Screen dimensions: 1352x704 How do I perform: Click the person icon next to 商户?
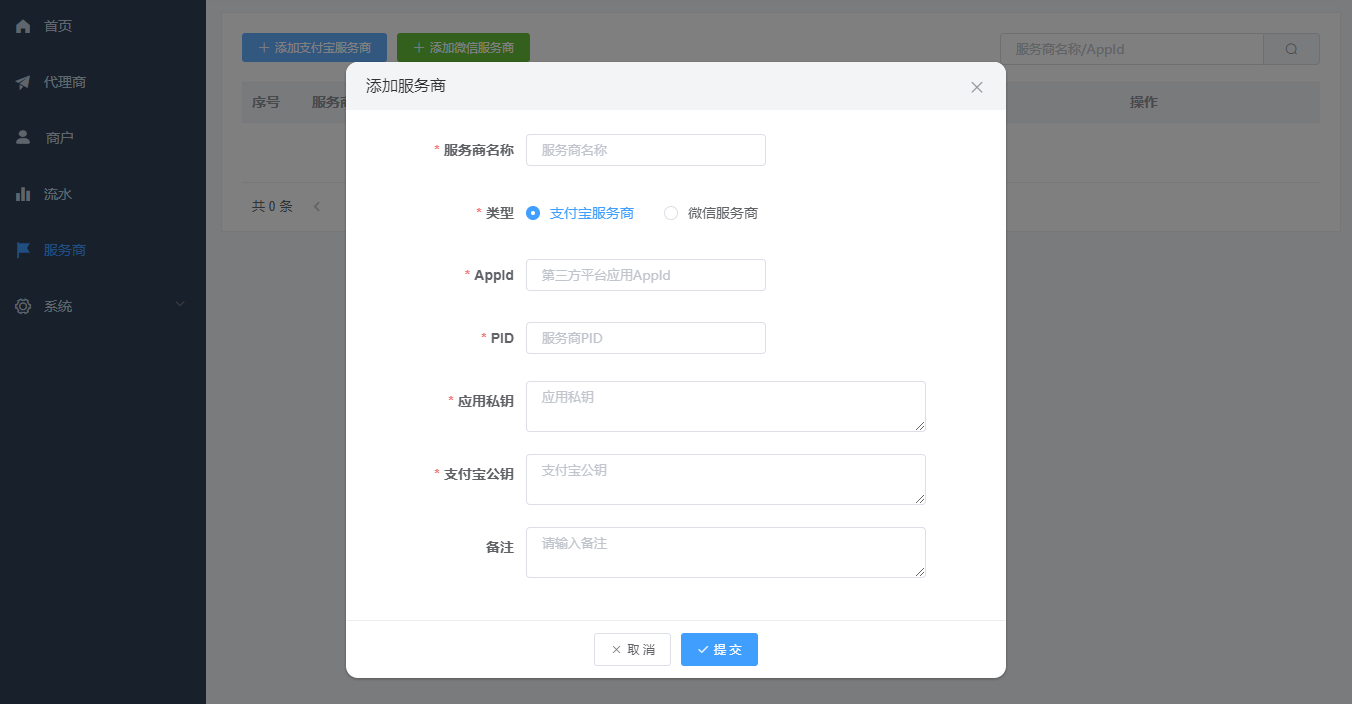[x=23, y=138]
